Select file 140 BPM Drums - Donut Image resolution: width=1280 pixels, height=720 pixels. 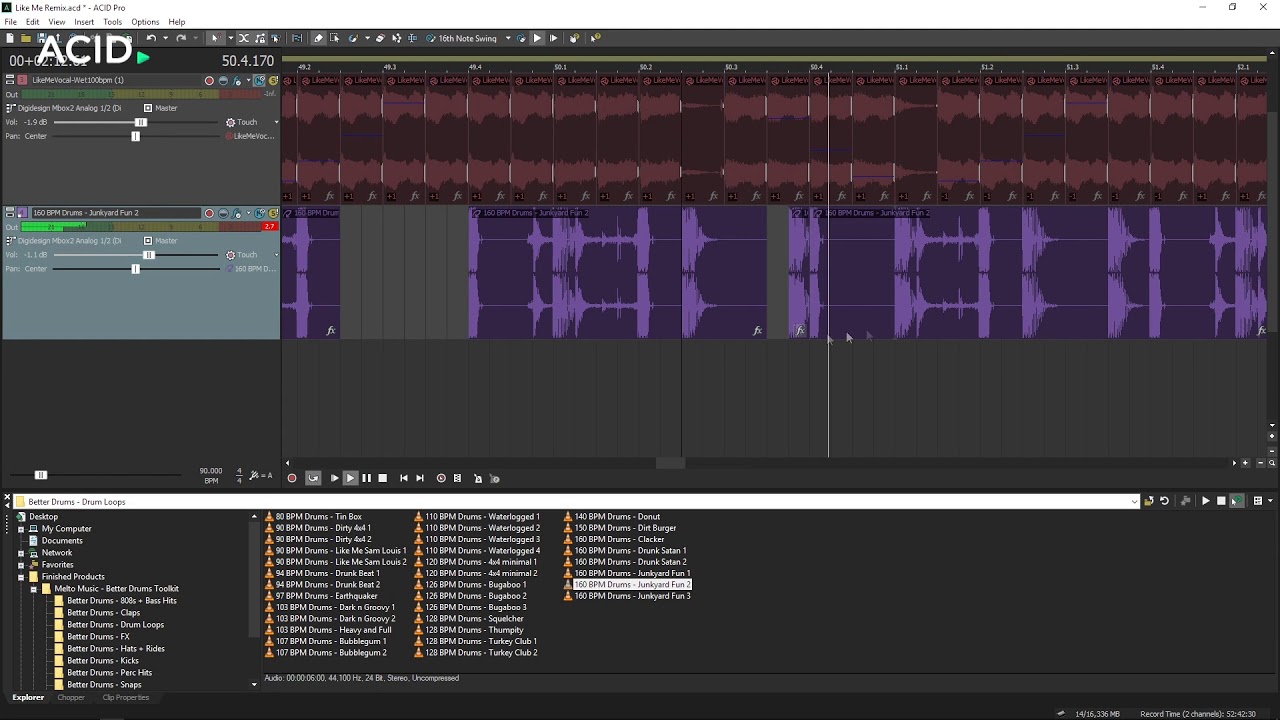(617, 517)
